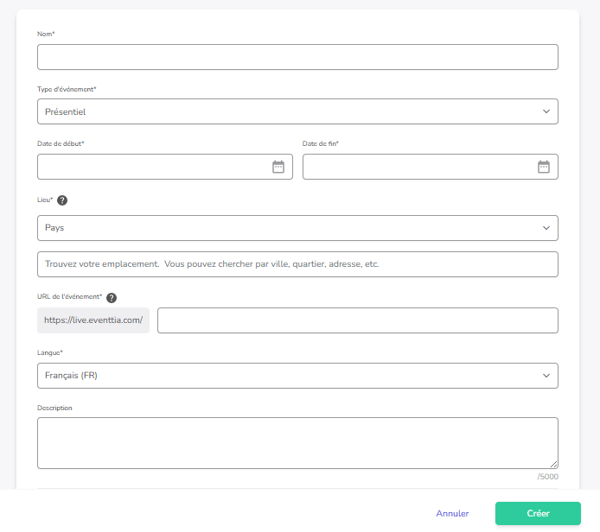Image resolution: width=600 pixels, height=532 pixels.
Task: Click the help icon next to Lieu
Action: click(62, 200)
